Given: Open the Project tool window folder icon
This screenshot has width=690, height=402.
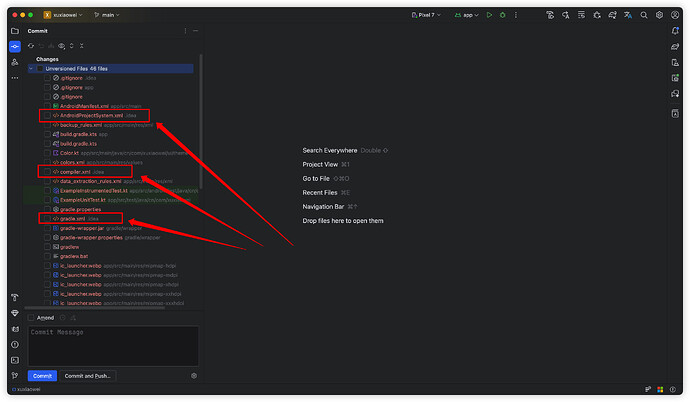Looking at the screenshot, I should 14,31.
